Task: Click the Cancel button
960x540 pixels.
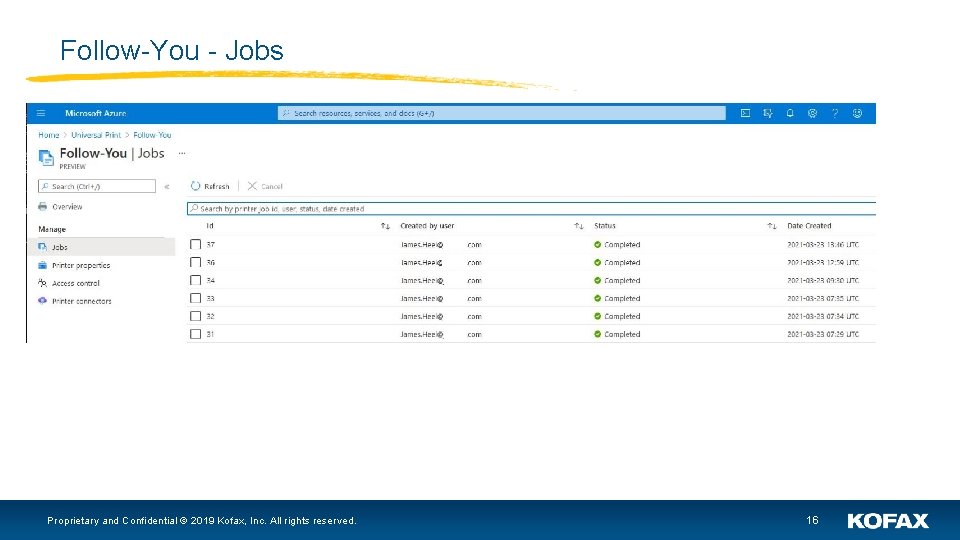Action: [264, 186]
